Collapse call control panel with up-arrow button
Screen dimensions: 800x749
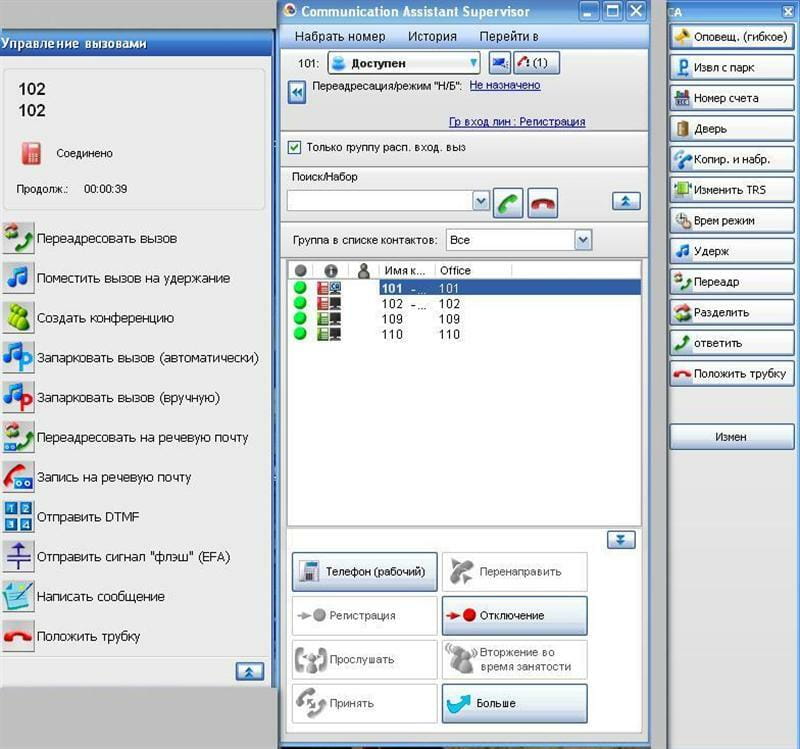pyautogui.click(x=250, y=671)
